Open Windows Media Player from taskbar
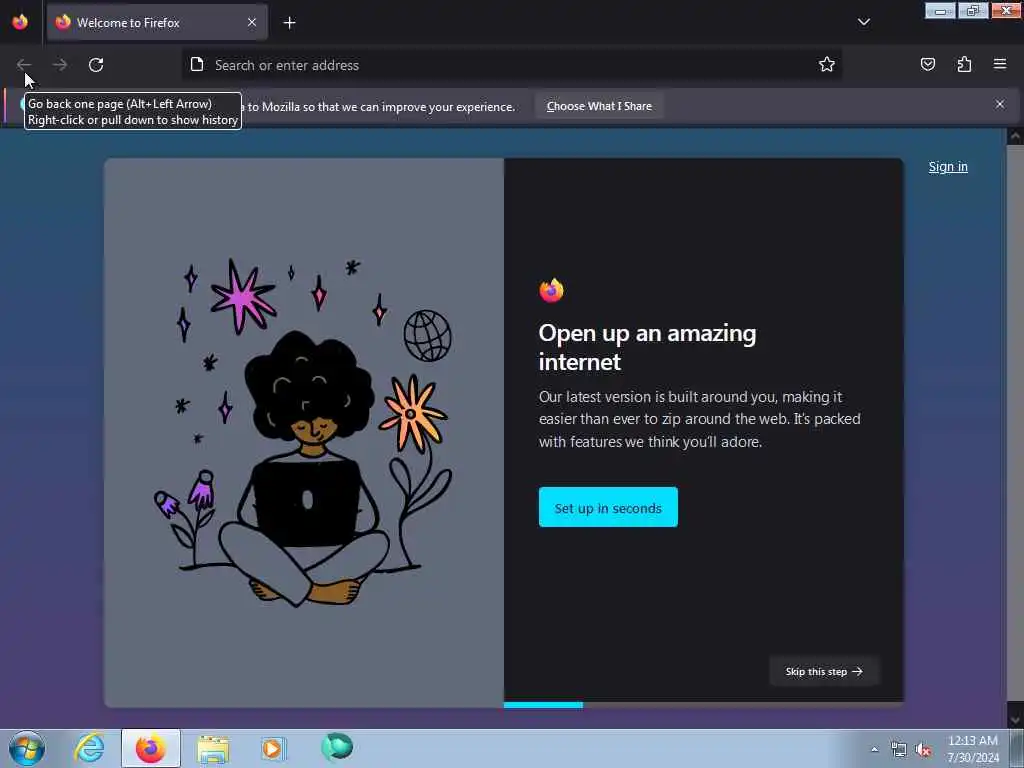Viewport: 1024px width, 768px height. tap(273, 748)
